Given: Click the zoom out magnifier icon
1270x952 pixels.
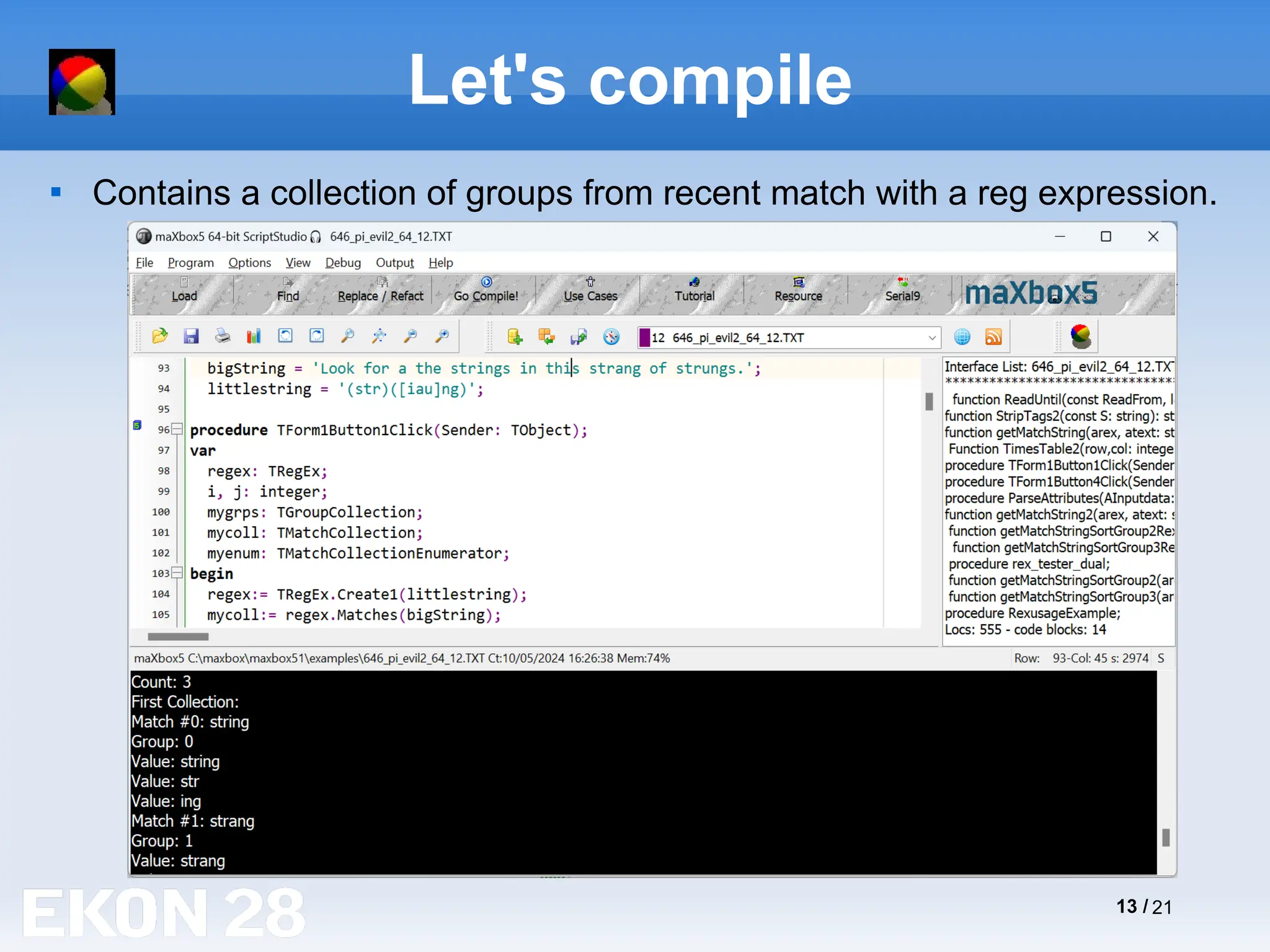Looking at the screenshot, I should point(411,336).
